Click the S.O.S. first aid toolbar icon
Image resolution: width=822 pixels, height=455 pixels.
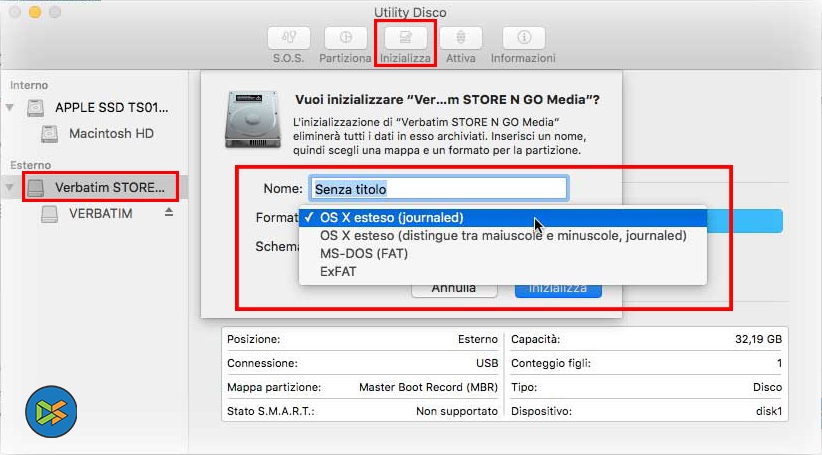(289, 38)
